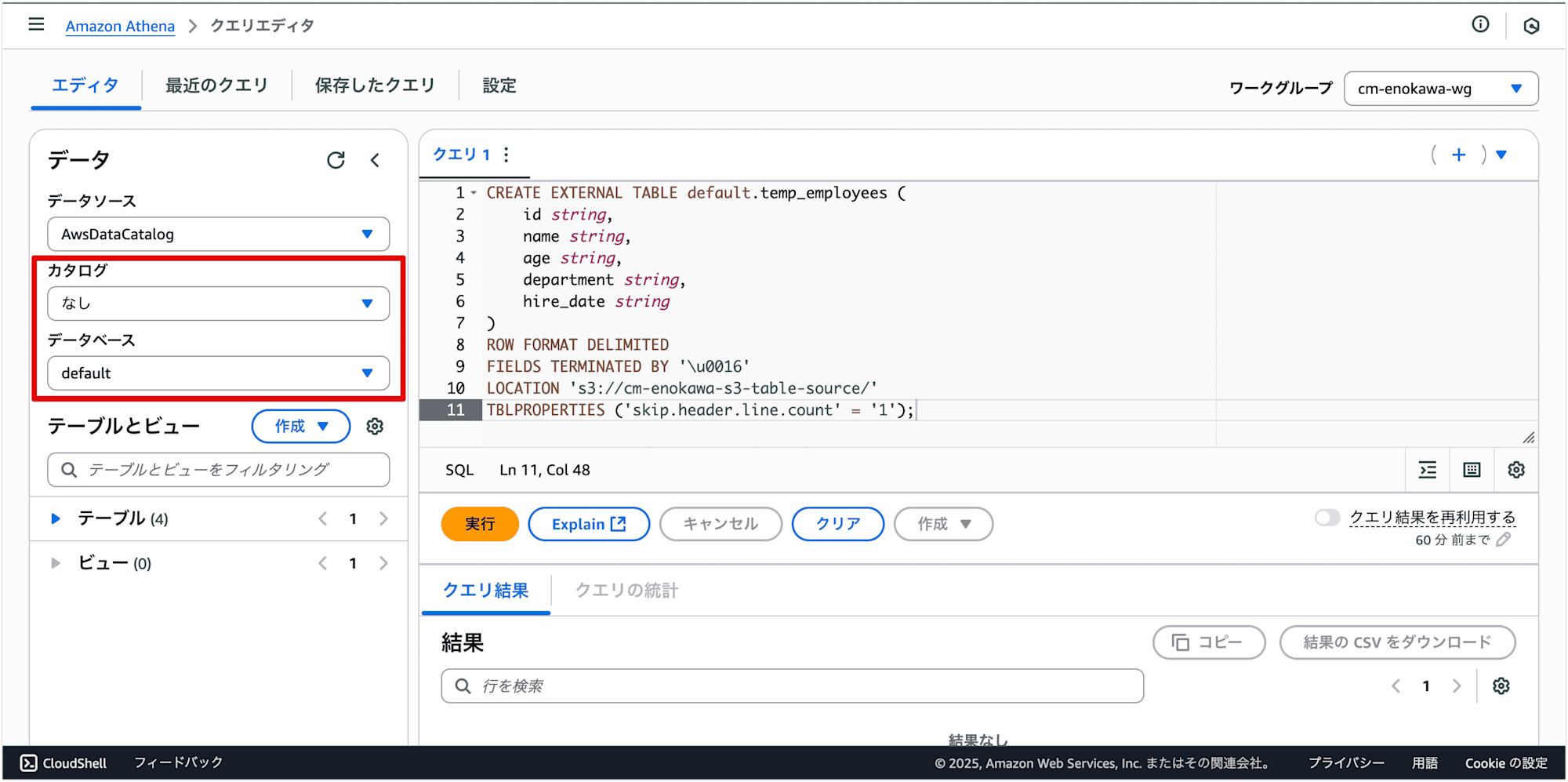This screenshot has width=1568, height=782.
Task: Focus the 行を検索 results search field
Action: click(793, 686)
